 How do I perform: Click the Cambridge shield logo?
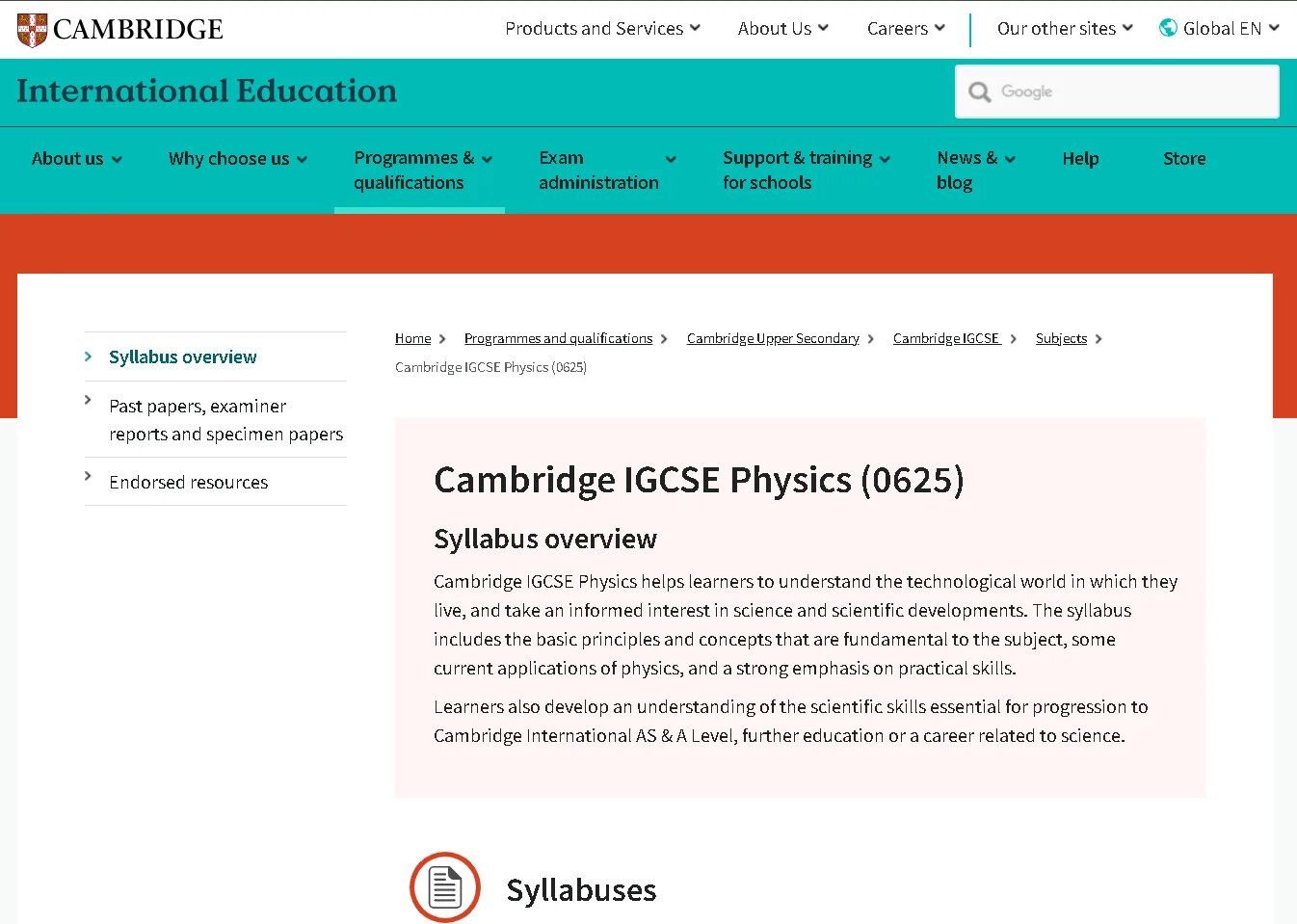point(30,29)
